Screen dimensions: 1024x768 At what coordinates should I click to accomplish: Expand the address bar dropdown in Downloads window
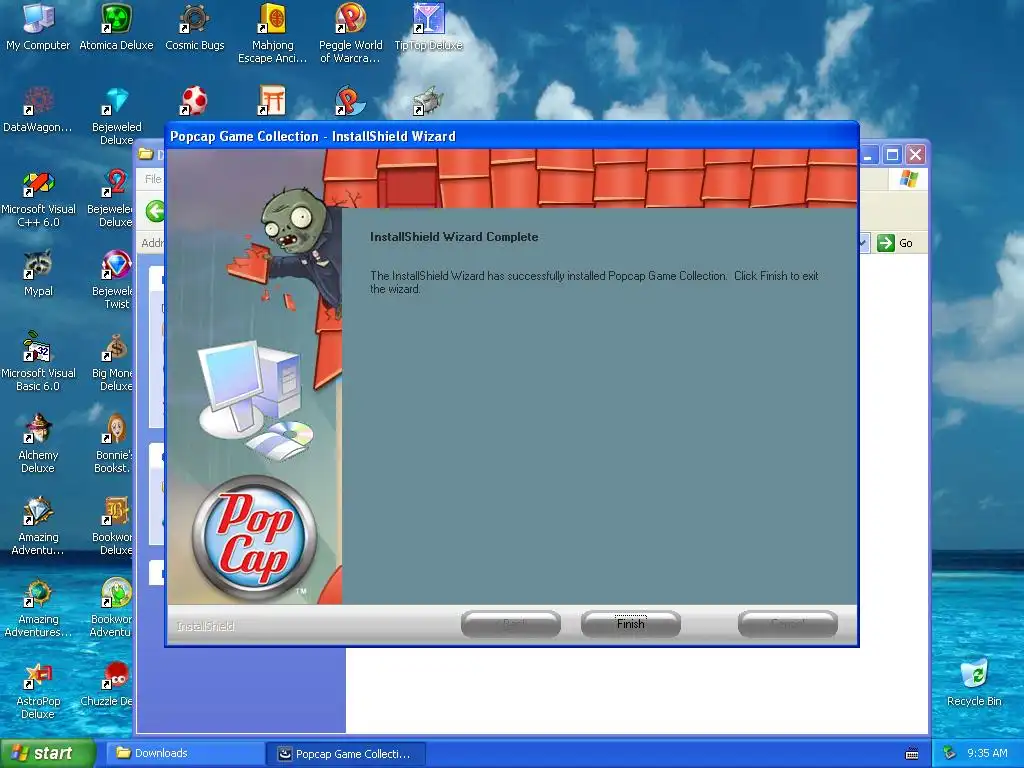(x=863, y=243)
